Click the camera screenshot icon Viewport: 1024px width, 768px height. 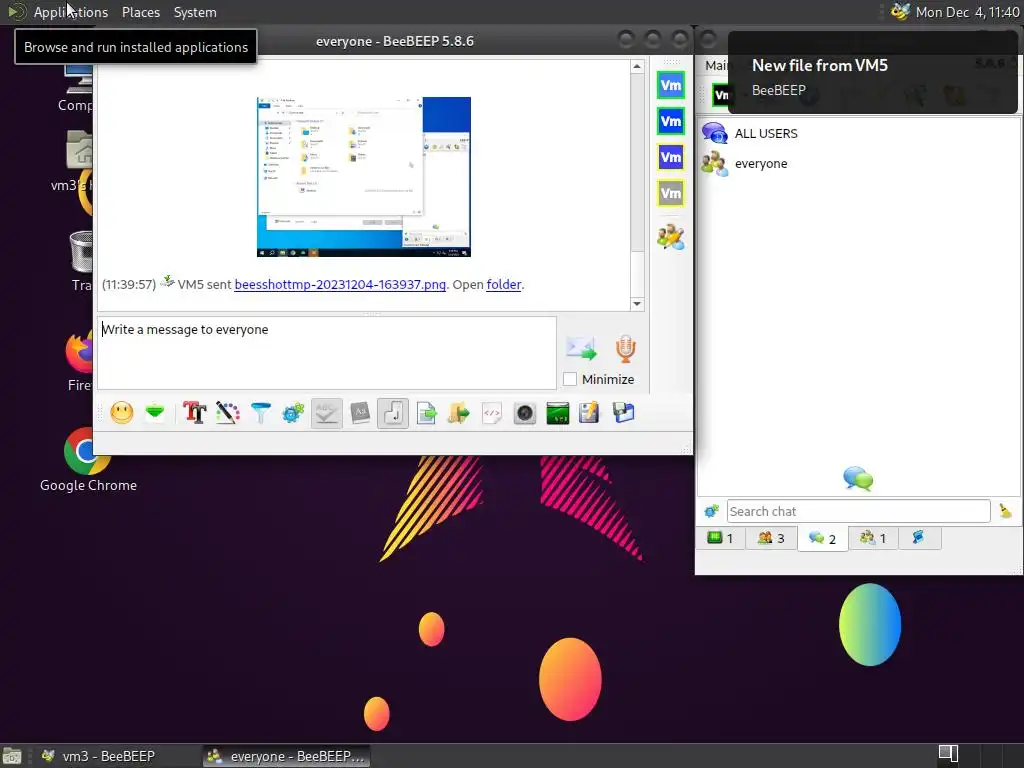coord(524,413)
